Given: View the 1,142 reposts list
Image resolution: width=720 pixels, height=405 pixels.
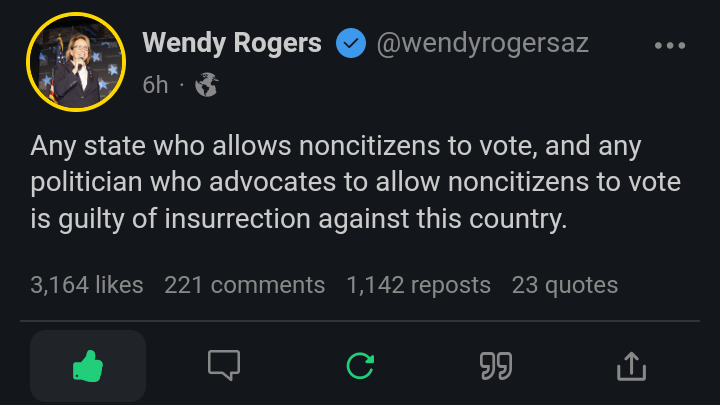Looking at the screenshot, I should (418, 285).
